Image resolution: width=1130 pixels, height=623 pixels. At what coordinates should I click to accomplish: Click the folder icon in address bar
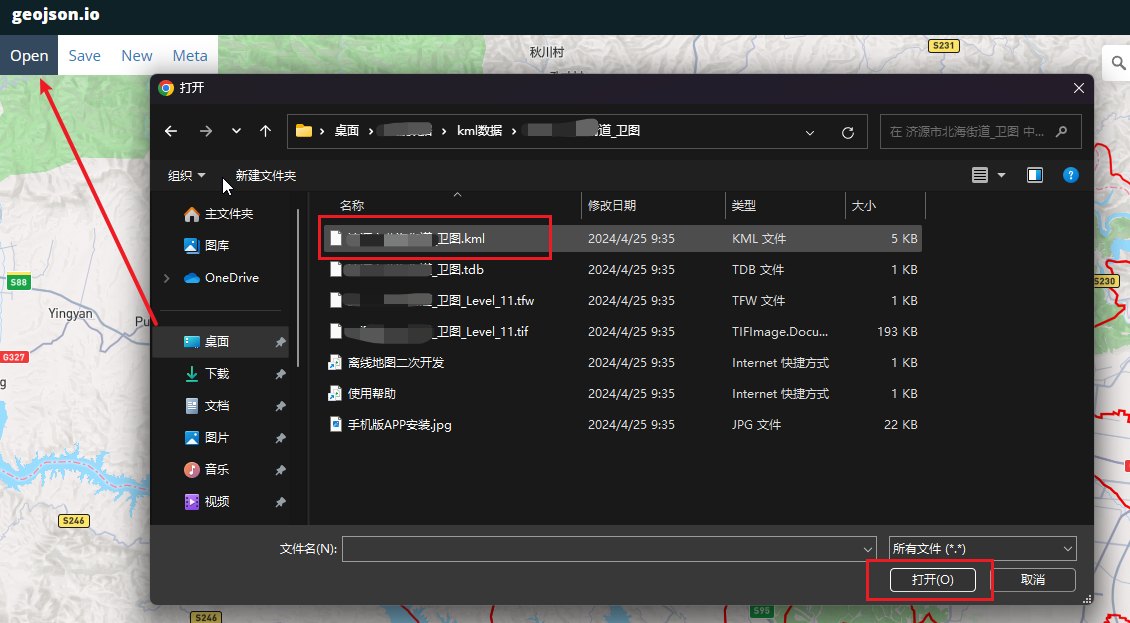(304, 131)
